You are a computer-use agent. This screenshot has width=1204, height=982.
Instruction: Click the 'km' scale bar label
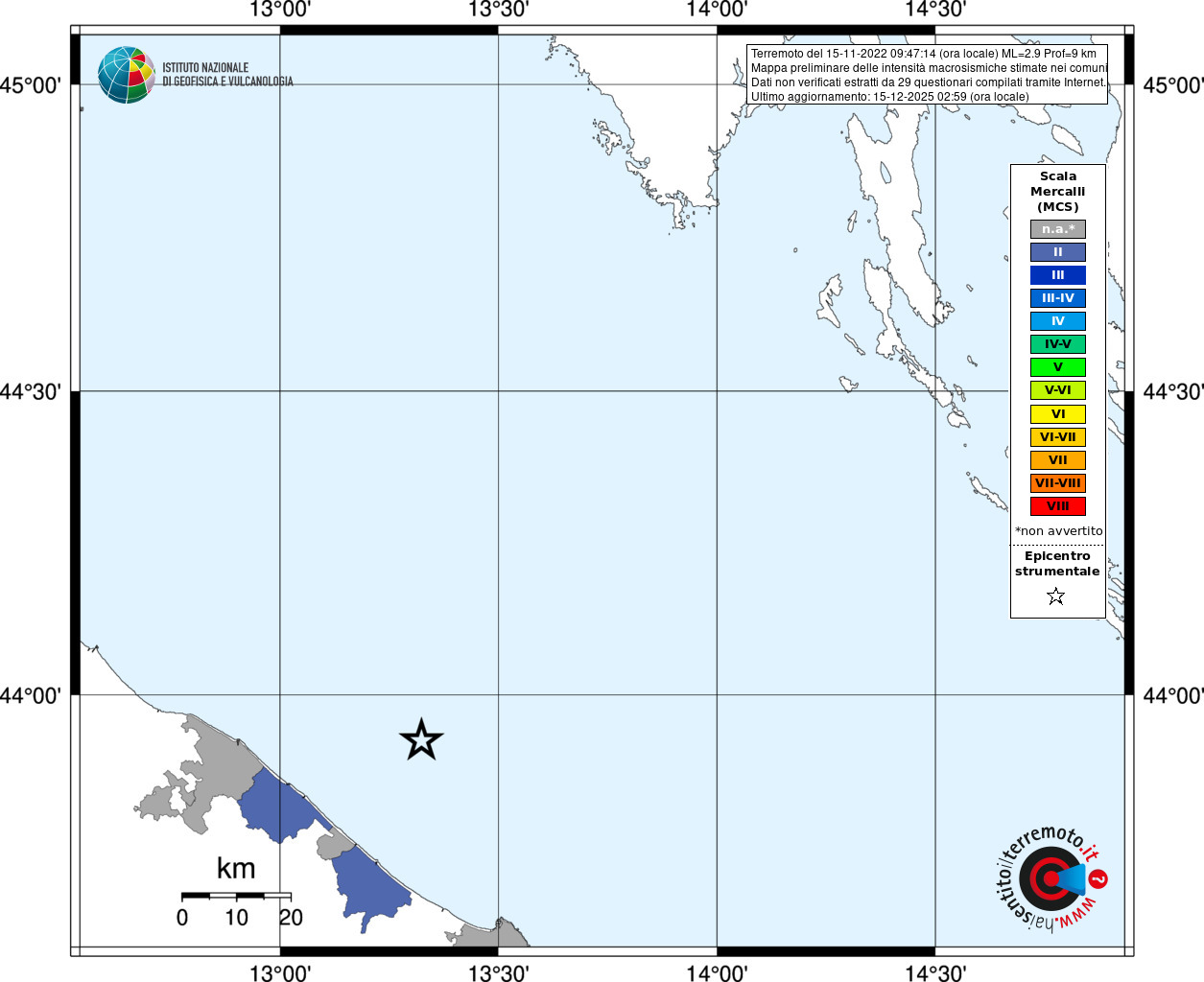[236, 869]
